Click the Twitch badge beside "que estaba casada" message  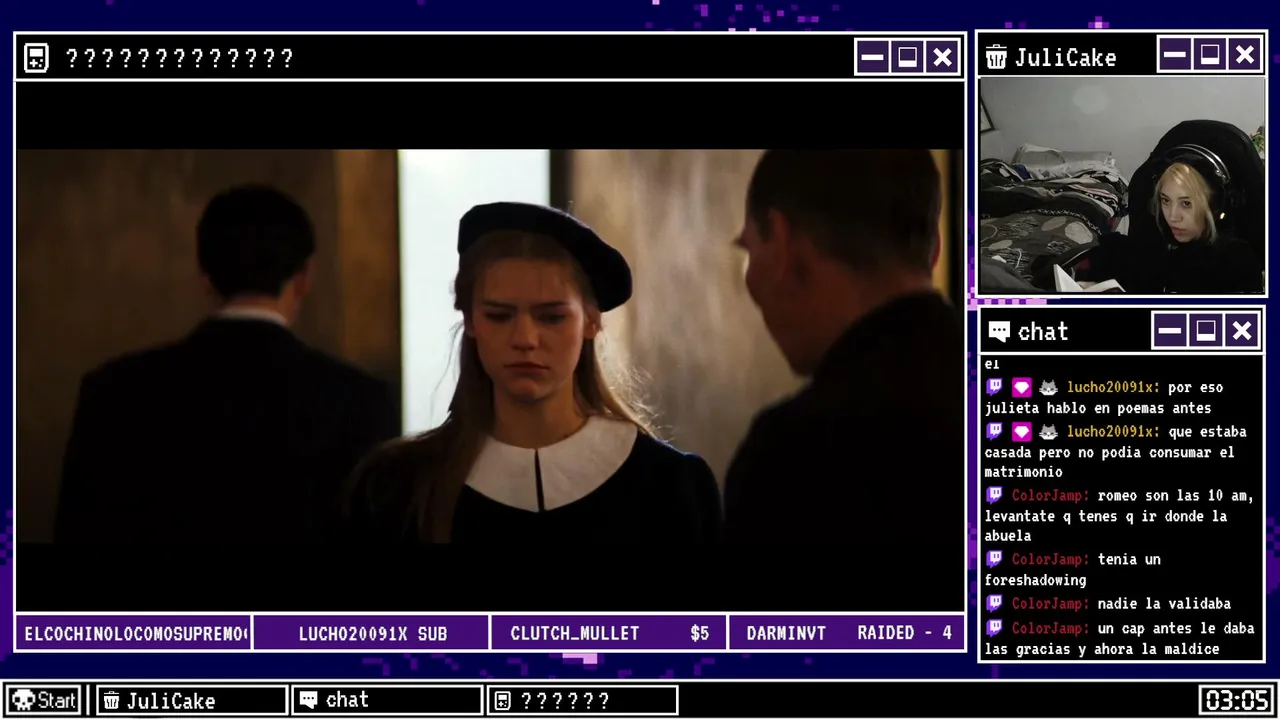click(994, 431)
